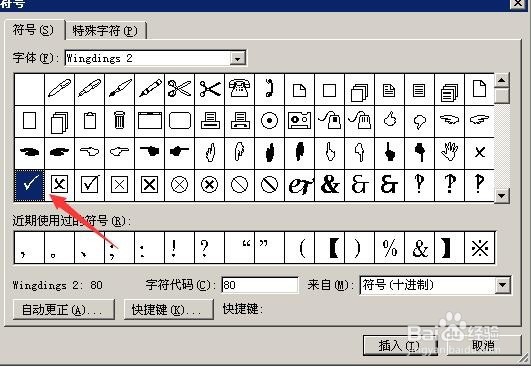The width and height of the screenshot is (531, 368).
Task: Select the thin prohibition circle symbol
Action: [x=239, y=185]
